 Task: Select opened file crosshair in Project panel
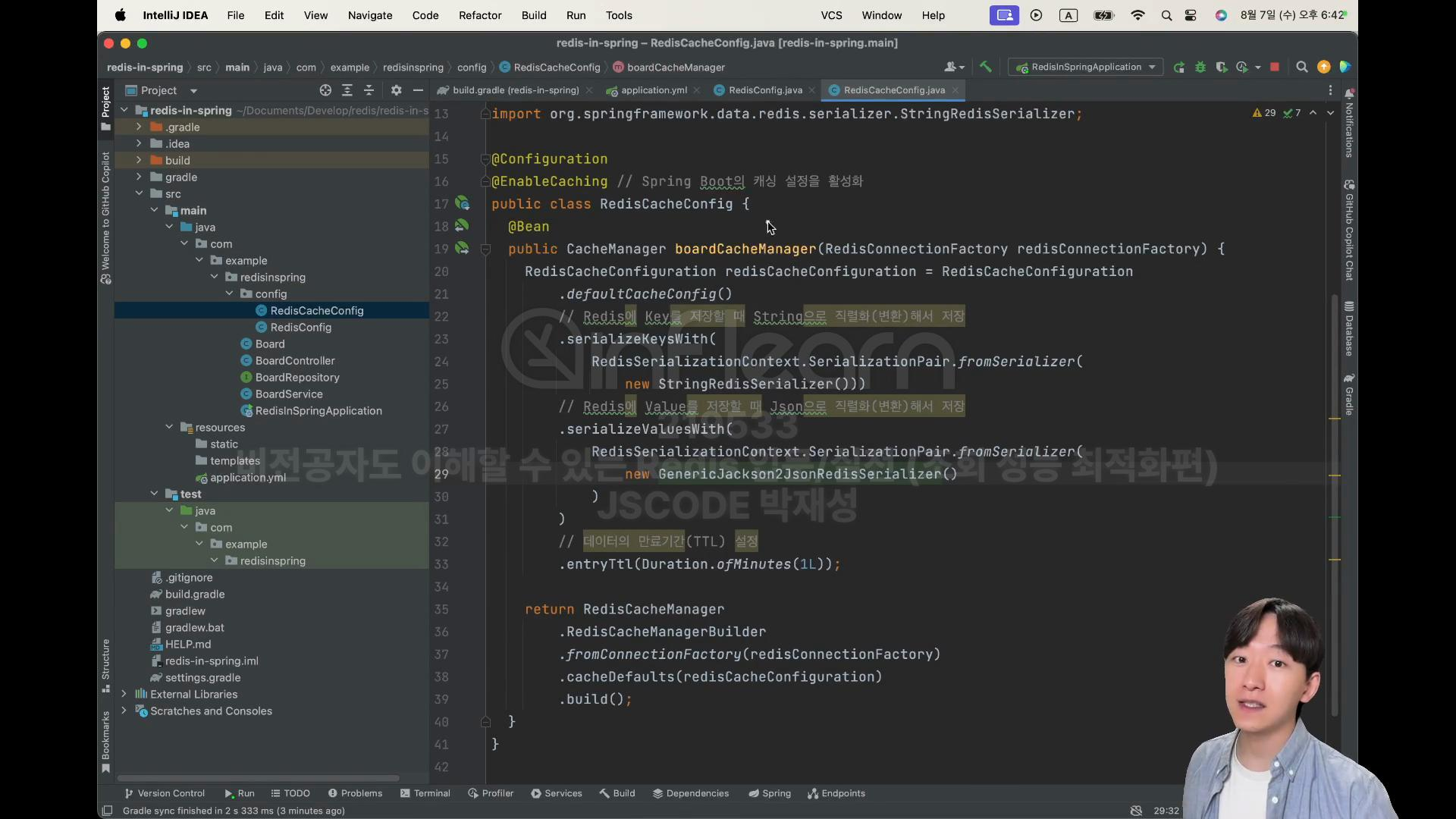pyautogui.click(x=325, y=90)
